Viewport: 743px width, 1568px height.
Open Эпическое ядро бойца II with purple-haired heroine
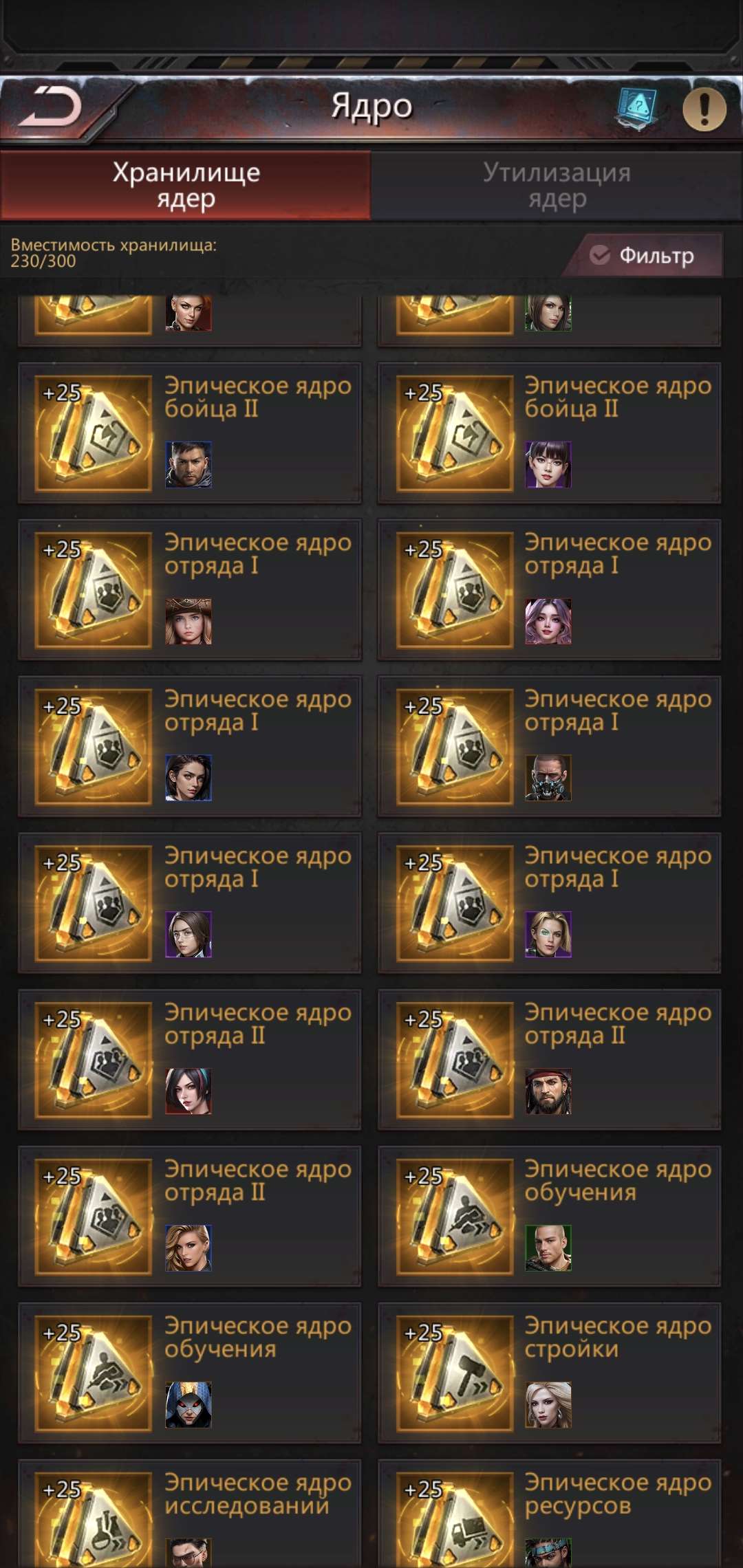point(549,433)
